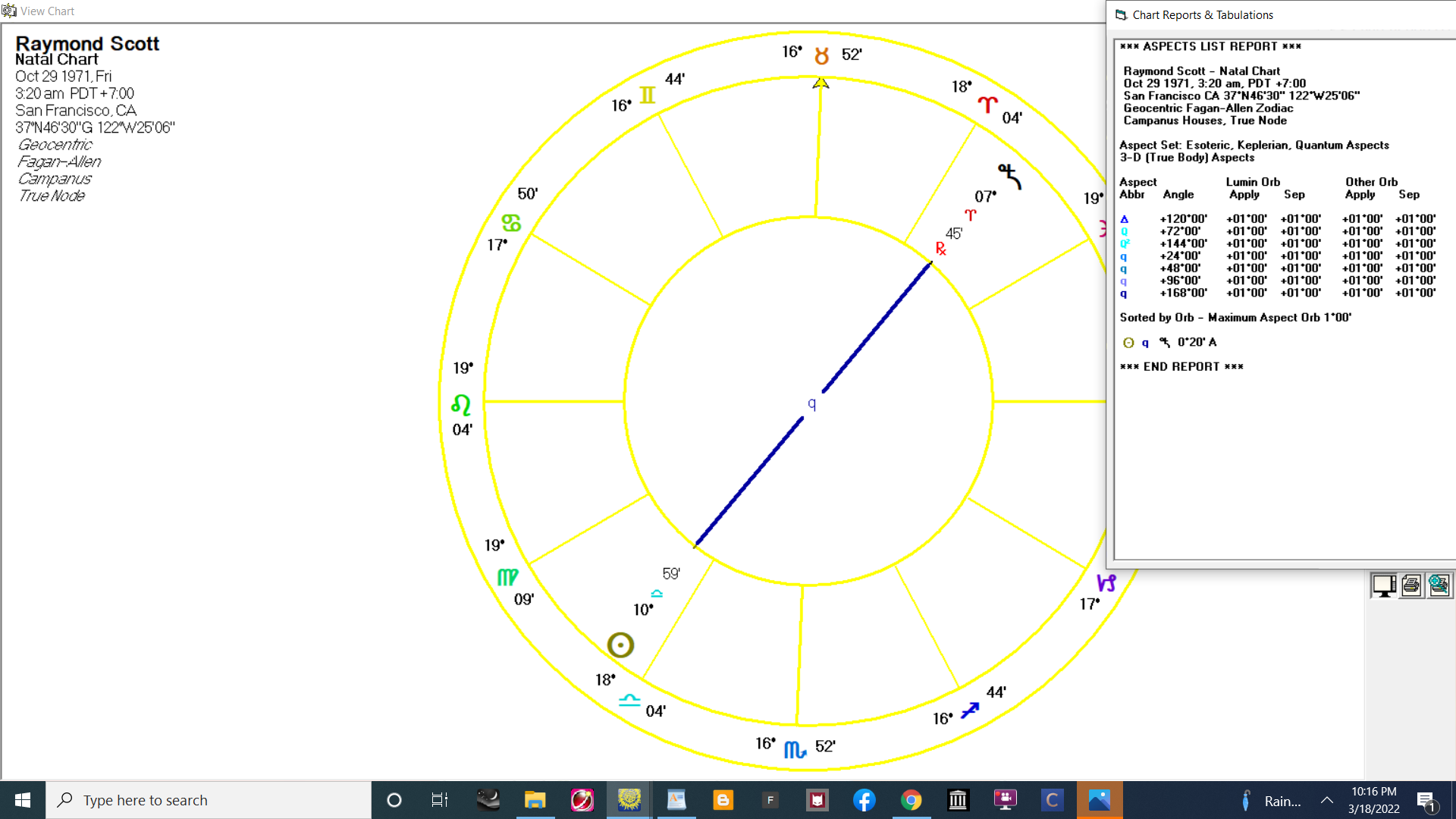This screenshot has height=819, width=1456.
Task: Open Facebook app from the taskbar
Action: tap(864, 800)
